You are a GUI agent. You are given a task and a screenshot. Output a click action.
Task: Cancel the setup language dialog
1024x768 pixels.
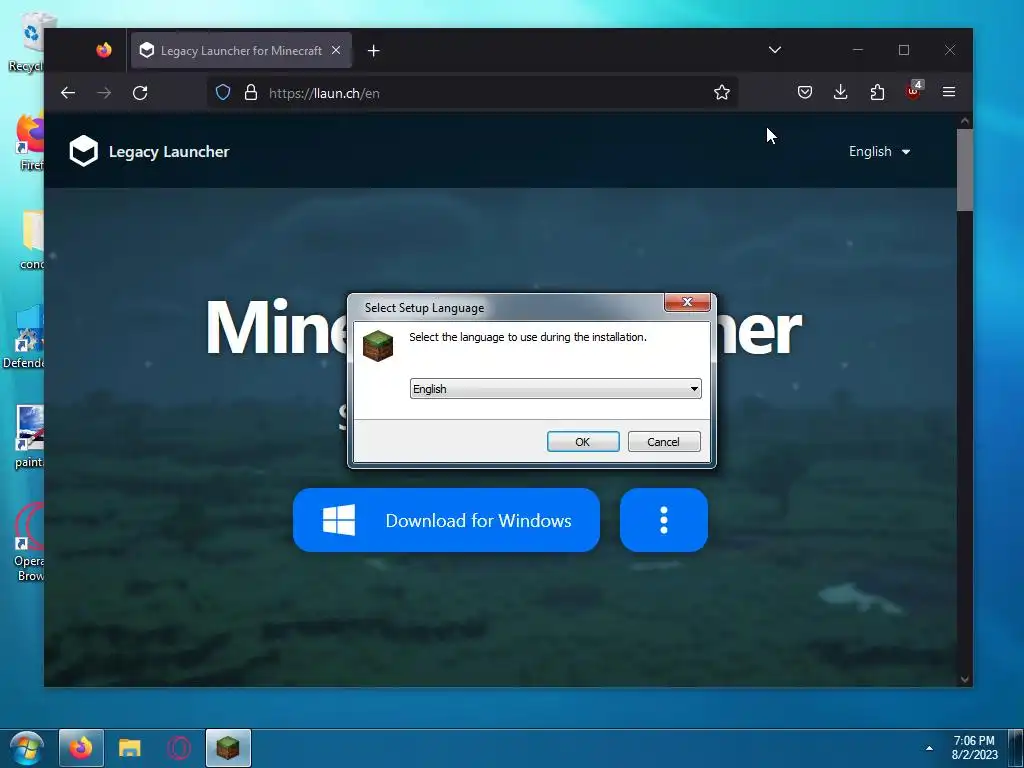point(664,442)
